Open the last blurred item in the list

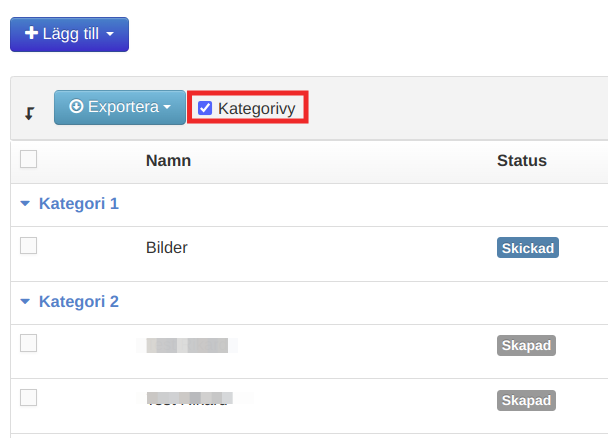tap(186, 400)
